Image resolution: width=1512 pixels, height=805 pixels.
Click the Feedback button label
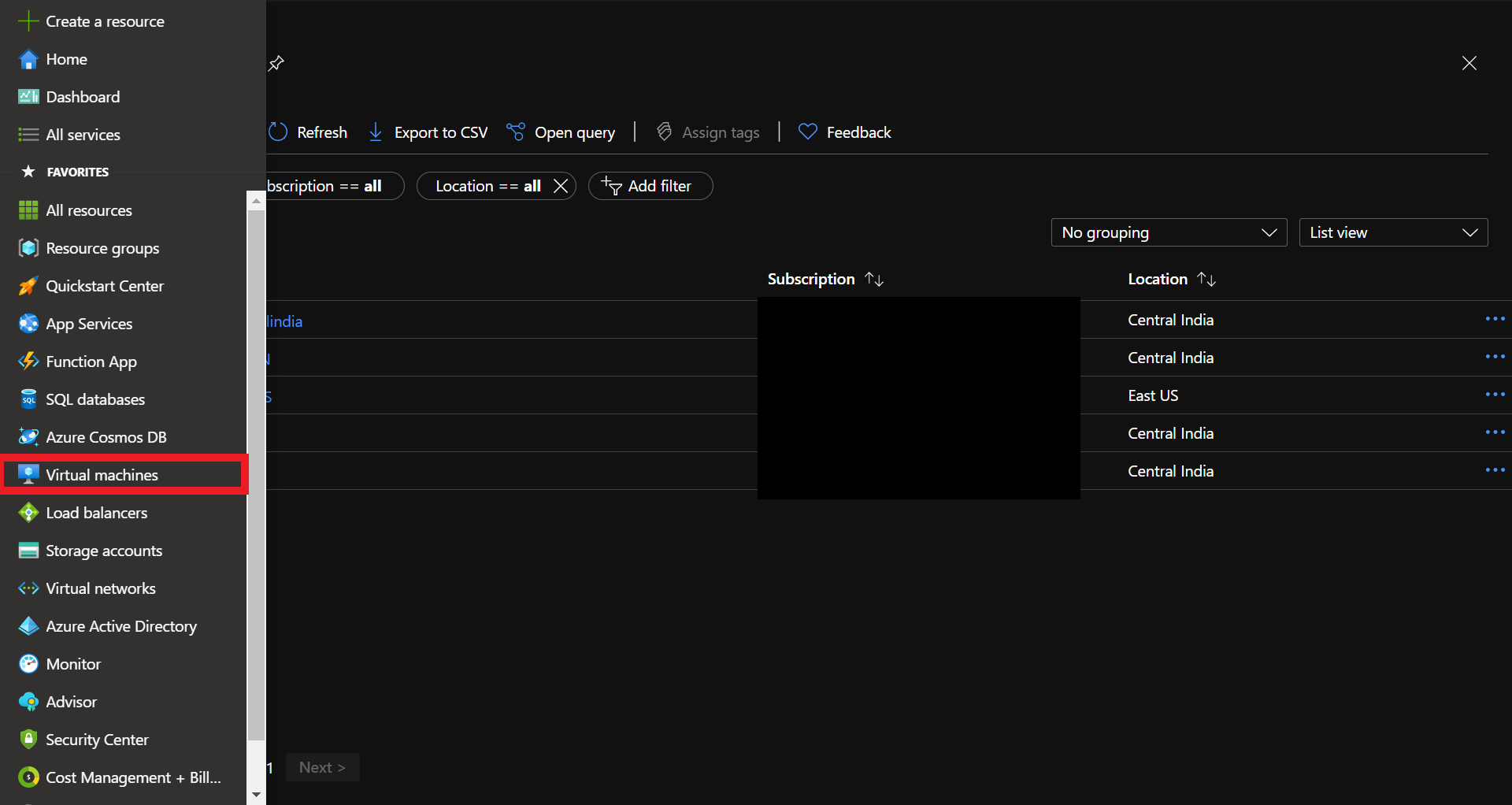point(858,132)
